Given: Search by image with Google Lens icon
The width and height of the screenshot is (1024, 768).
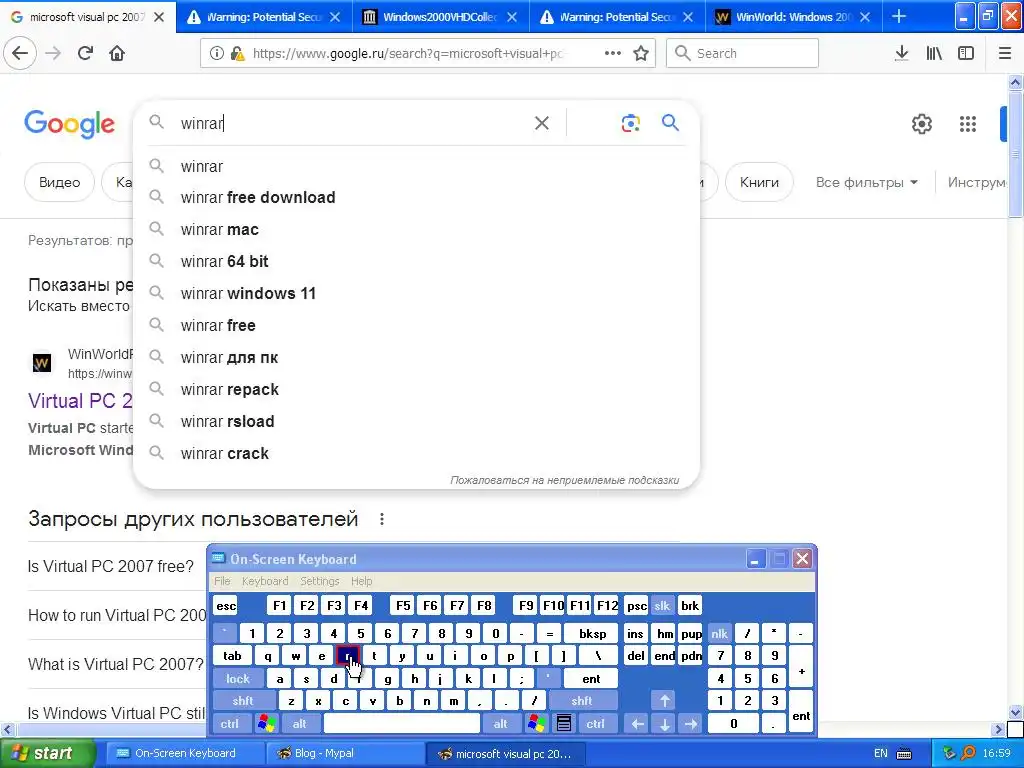Looking at the screenshot, I should tap(630, 123).
